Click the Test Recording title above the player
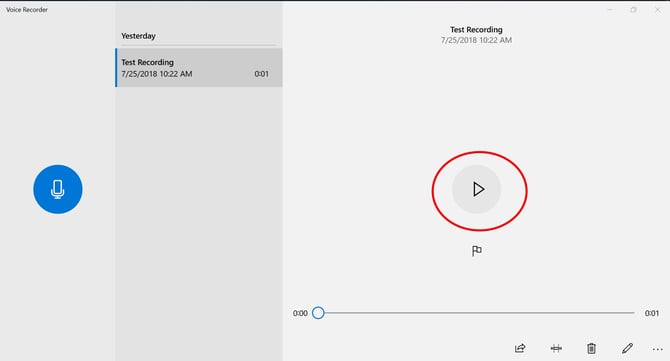This screenshot has height=361, width=670. point(476,29)
